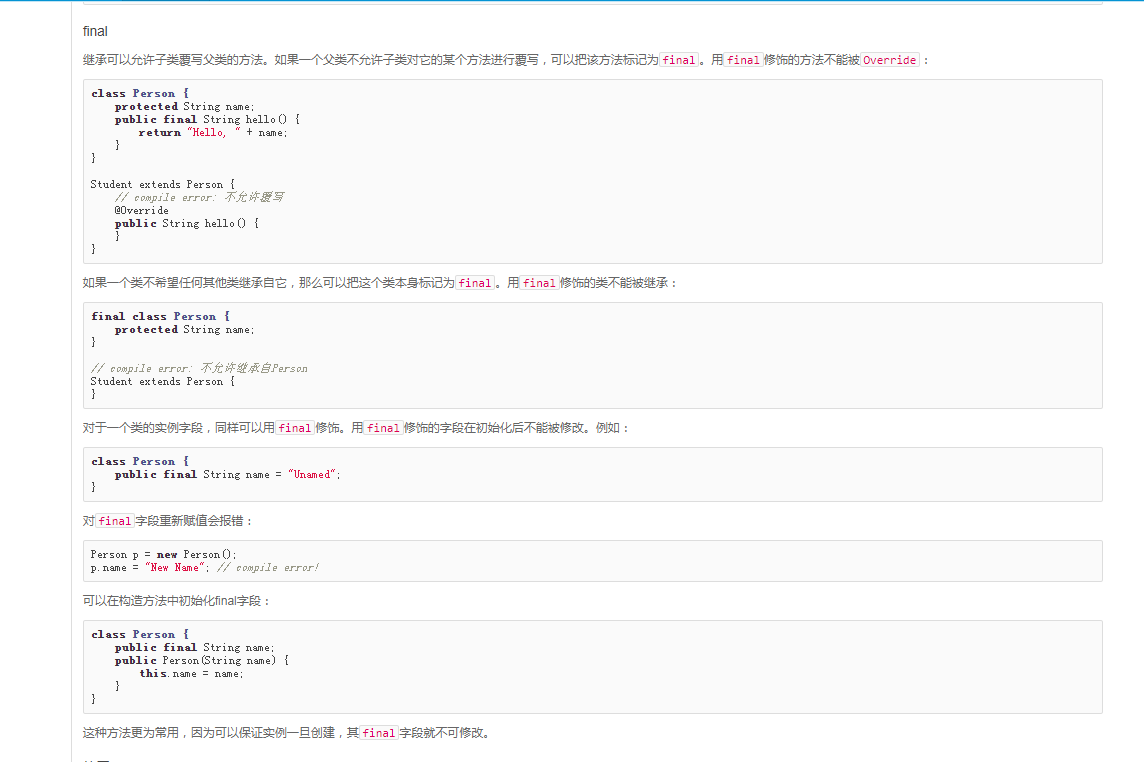The height and width of the screenshot is (762, 1144).
Task: Click the line "public final String name = "Unamed";"
Action: 228,474
